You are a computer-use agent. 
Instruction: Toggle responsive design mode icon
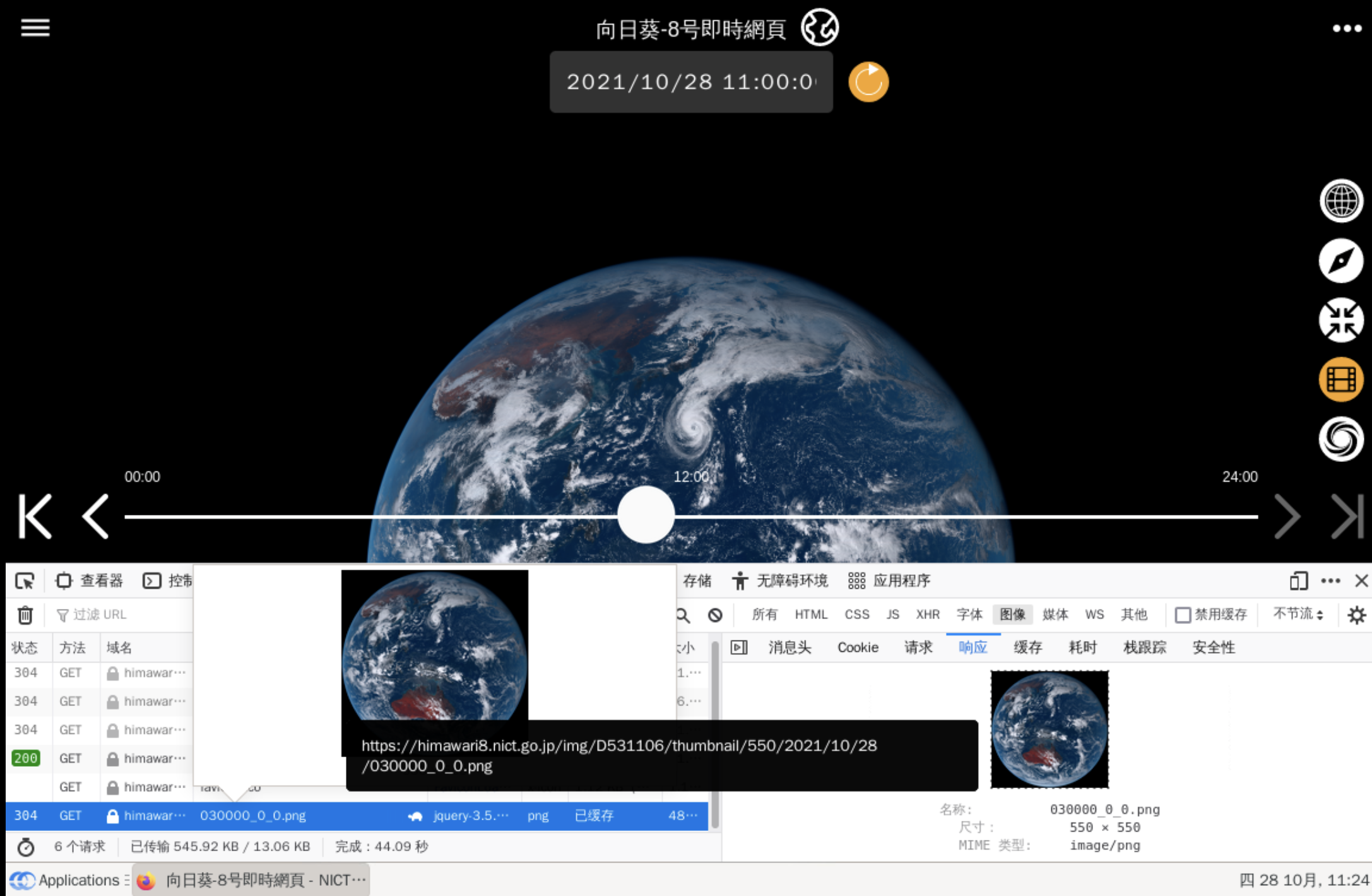point(1299,581)
